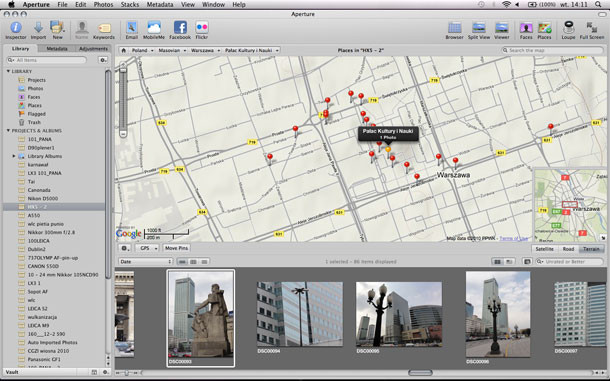Select the Auto Imported Photos project
This screenshot has width=610, height=381.
52,342
